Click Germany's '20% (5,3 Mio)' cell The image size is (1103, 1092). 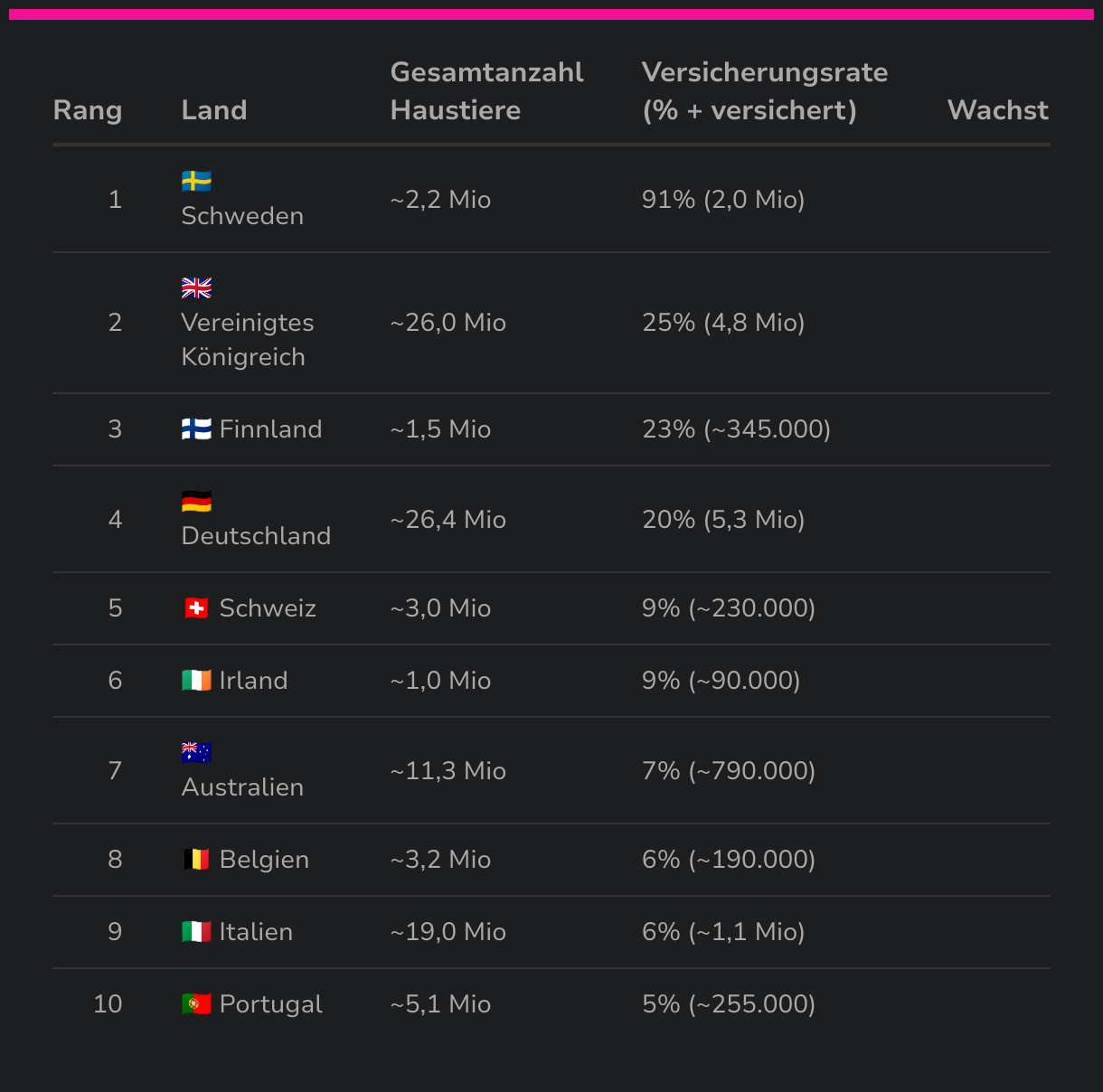tap(723, 520)
